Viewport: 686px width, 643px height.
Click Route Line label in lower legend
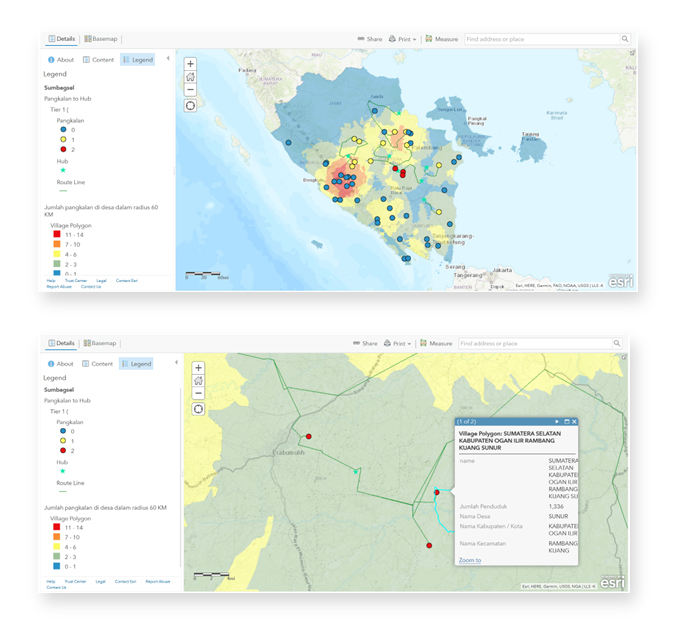pos(70,483)
